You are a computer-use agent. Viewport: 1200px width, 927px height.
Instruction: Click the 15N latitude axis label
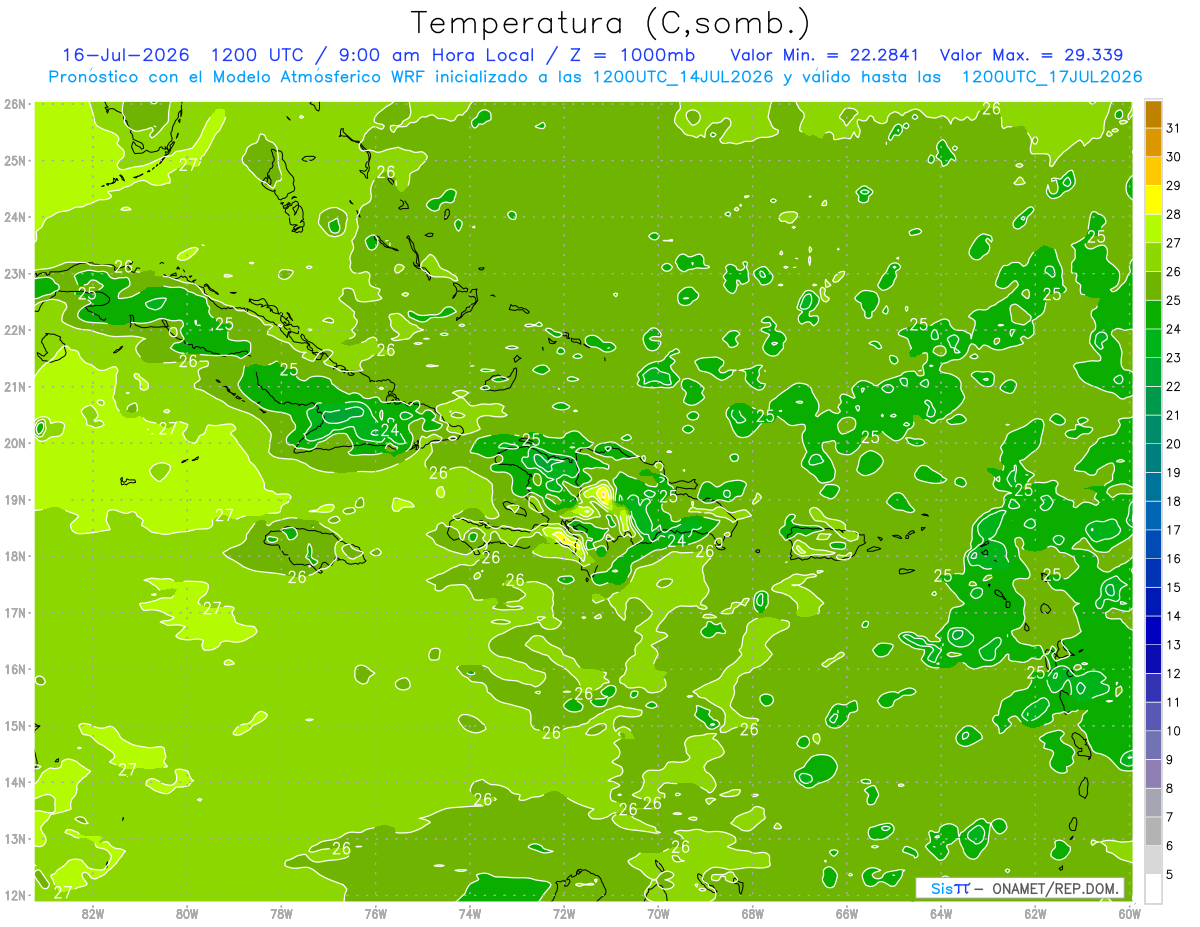click(x=15, y=725)
